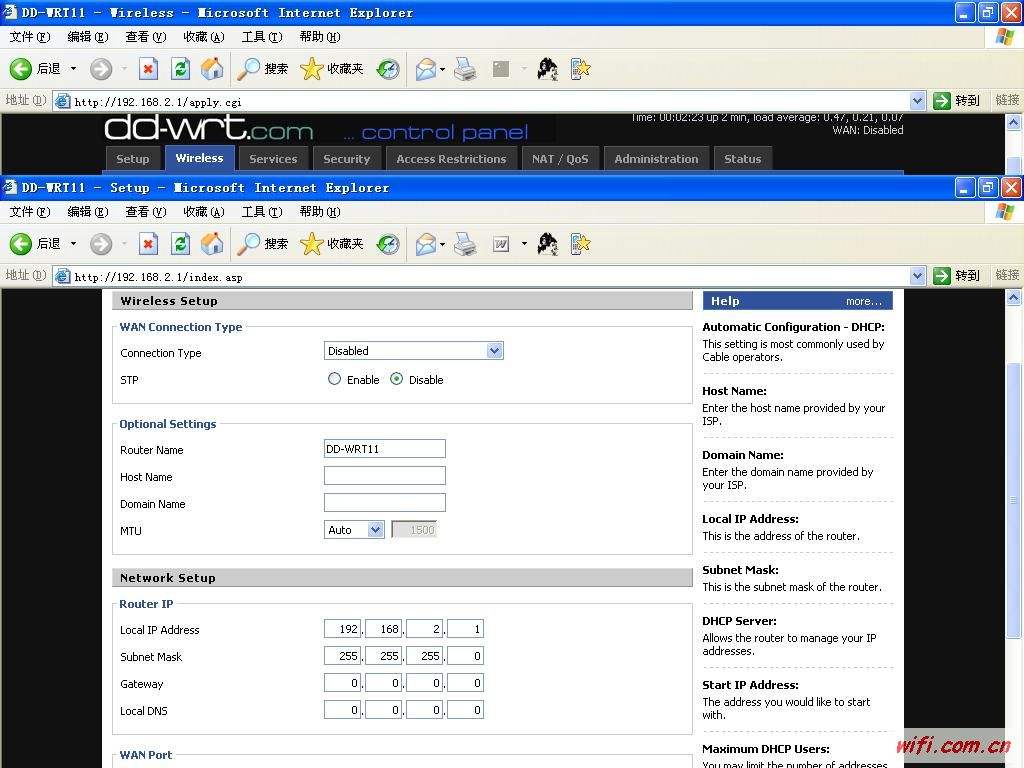Screen dimensions: 1024x768
Task: Open the MTU Auto dropdown
Action: pyautogui.click(x=354, y=530)
